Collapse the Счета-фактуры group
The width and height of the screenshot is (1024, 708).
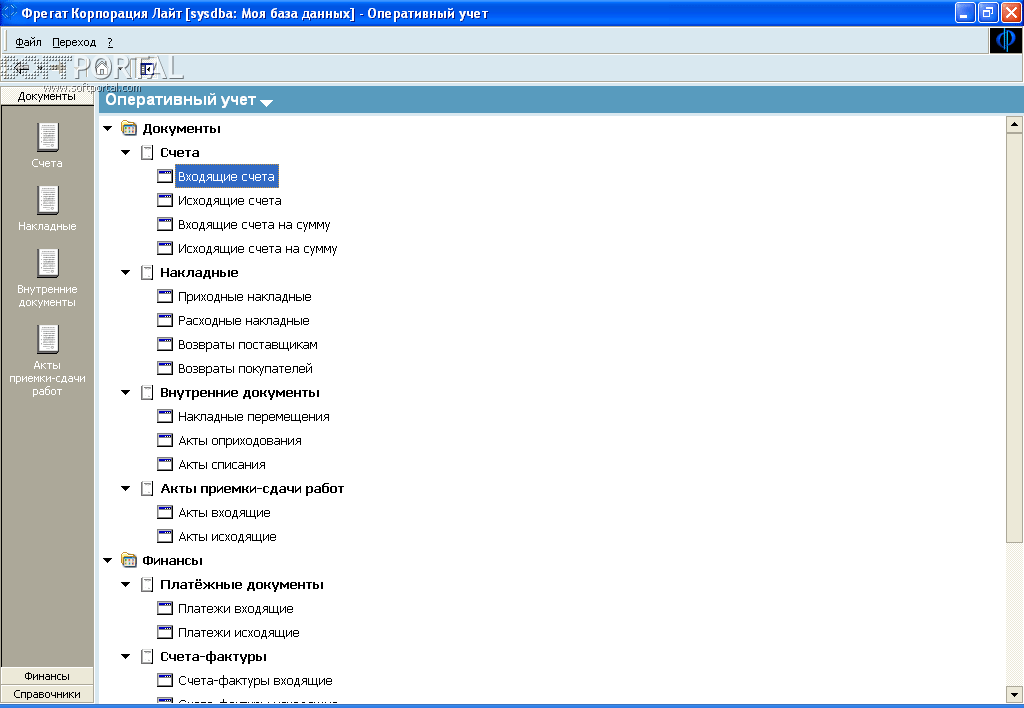tap(125, 657)
